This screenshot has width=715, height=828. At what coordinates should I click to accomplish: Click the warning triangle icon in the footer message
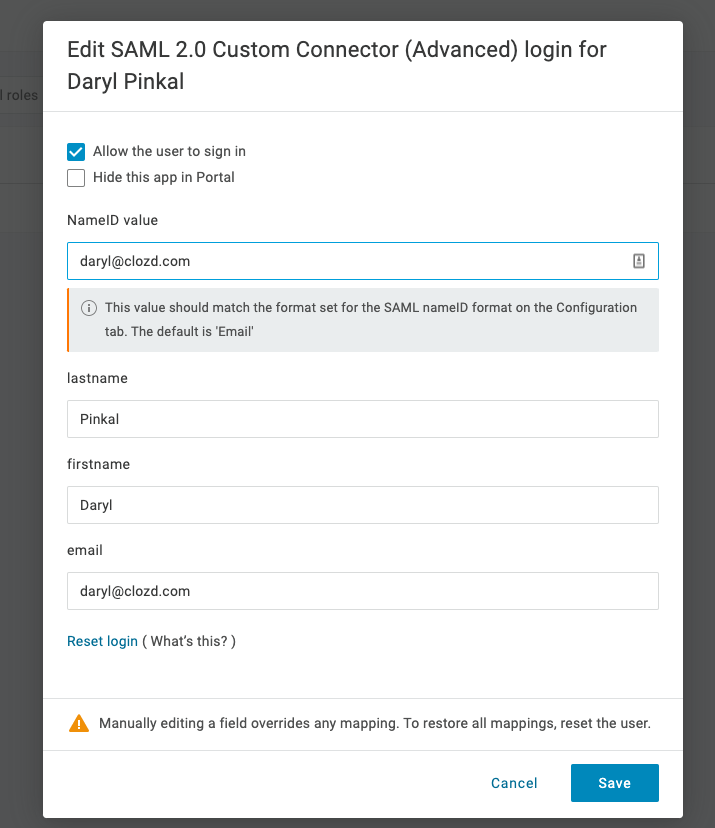pyautogui.click(x=80, y=723)
